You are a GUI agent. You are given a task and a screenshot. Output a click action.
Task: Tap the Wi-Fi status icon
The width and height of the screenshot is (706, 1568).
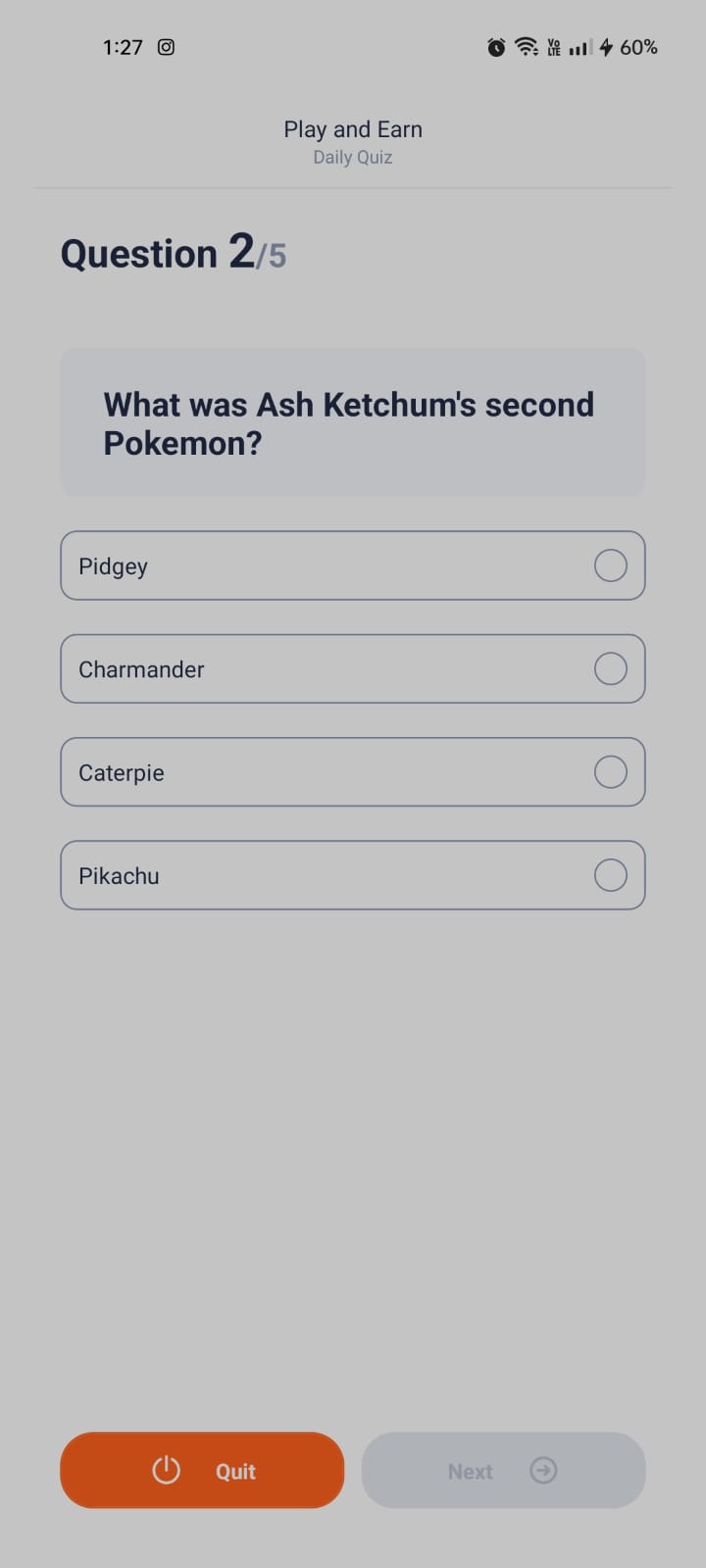click(527, 47)
